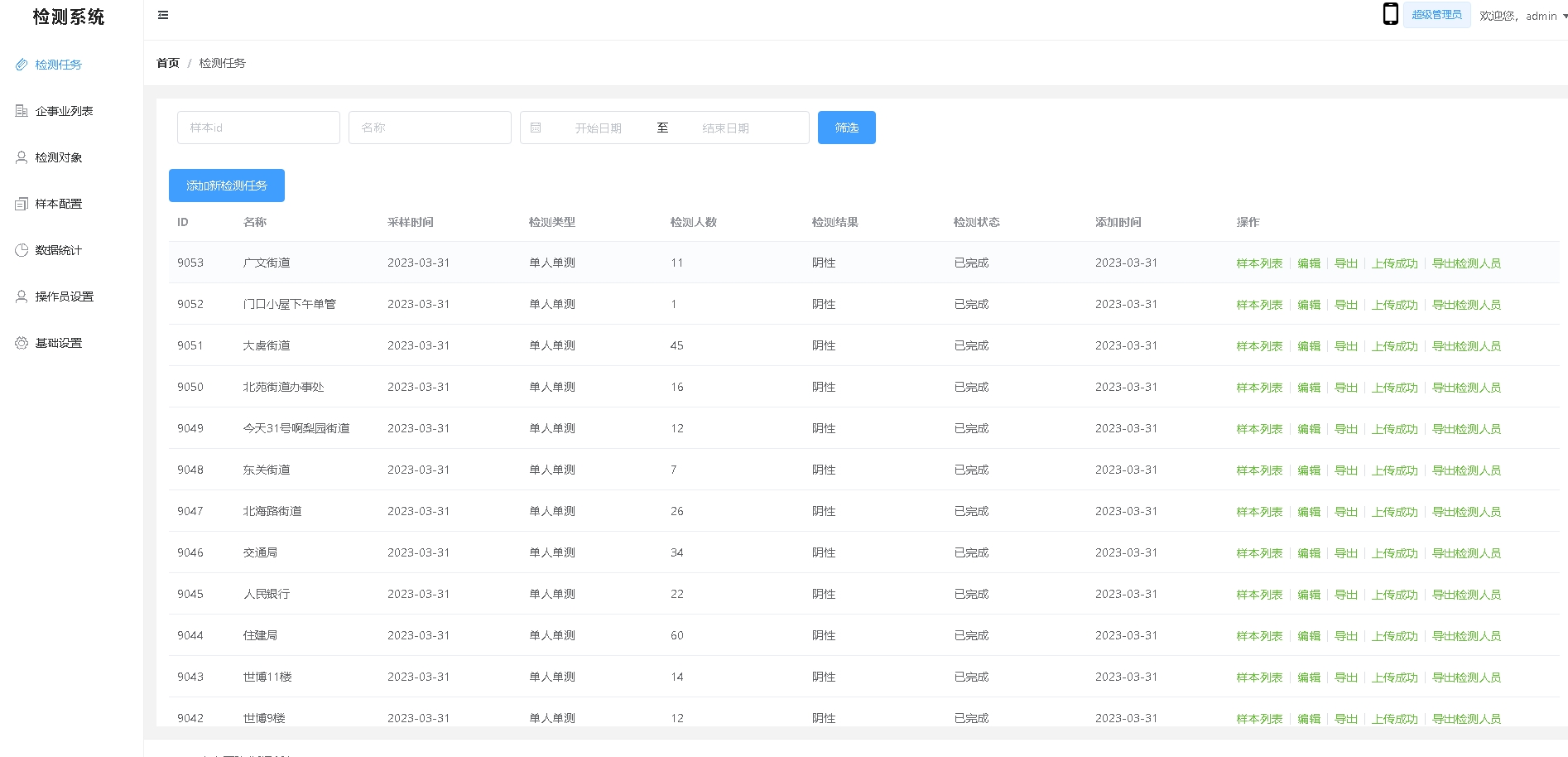
Task: Click 导出检测人员 for 今天31号啊梨园街道 row
Action: coord(1467,429)
